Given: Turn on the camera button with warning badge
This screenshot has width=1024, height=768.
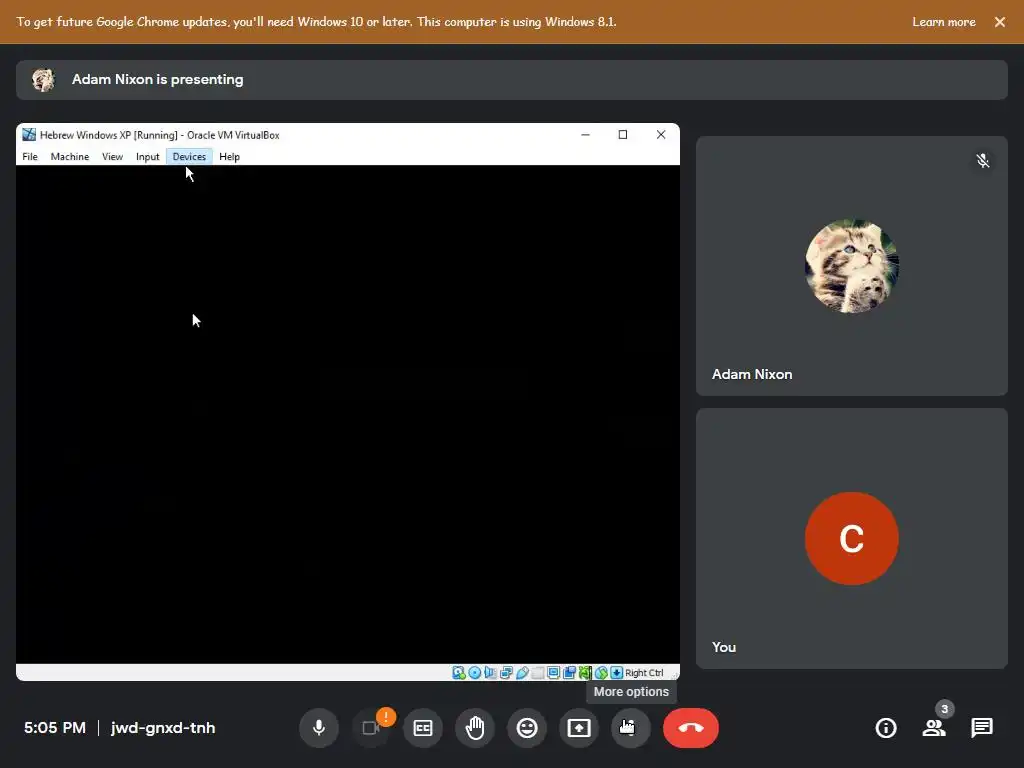Looking at the screenshot, I should pyautogui.click(x=370, y=728).
